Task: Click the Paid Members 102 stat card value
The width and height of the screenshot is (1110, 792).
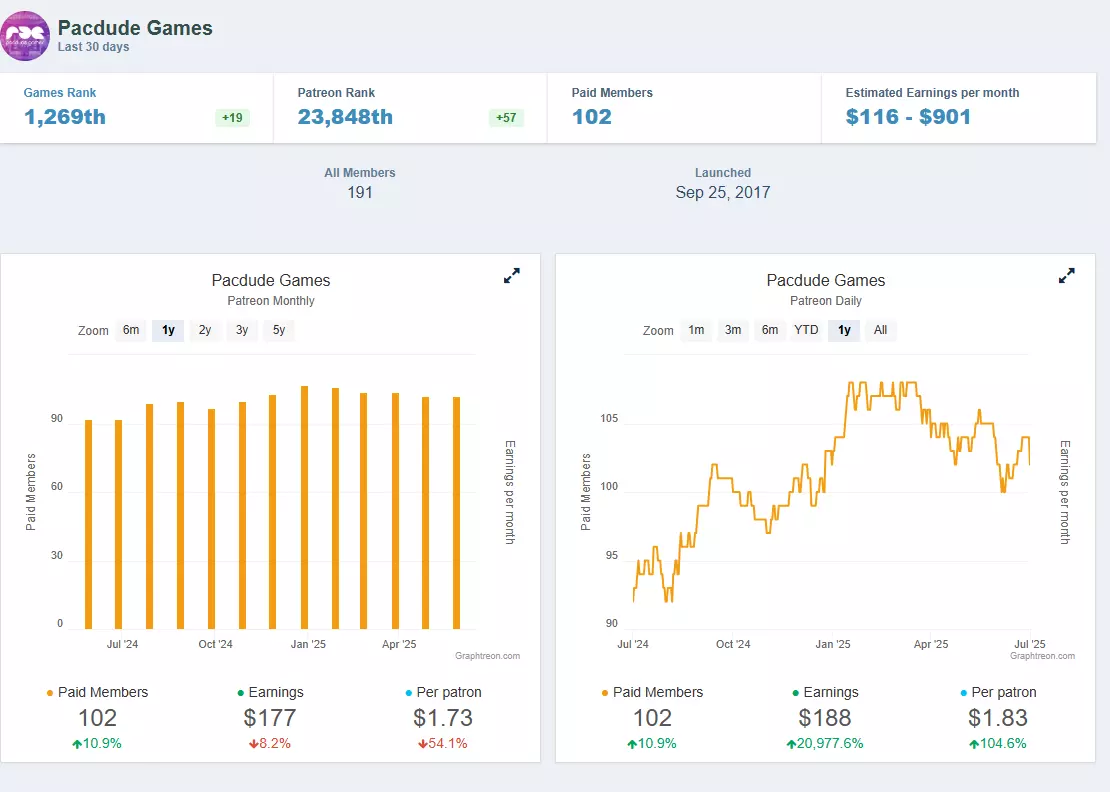Action: pos(592,117)
